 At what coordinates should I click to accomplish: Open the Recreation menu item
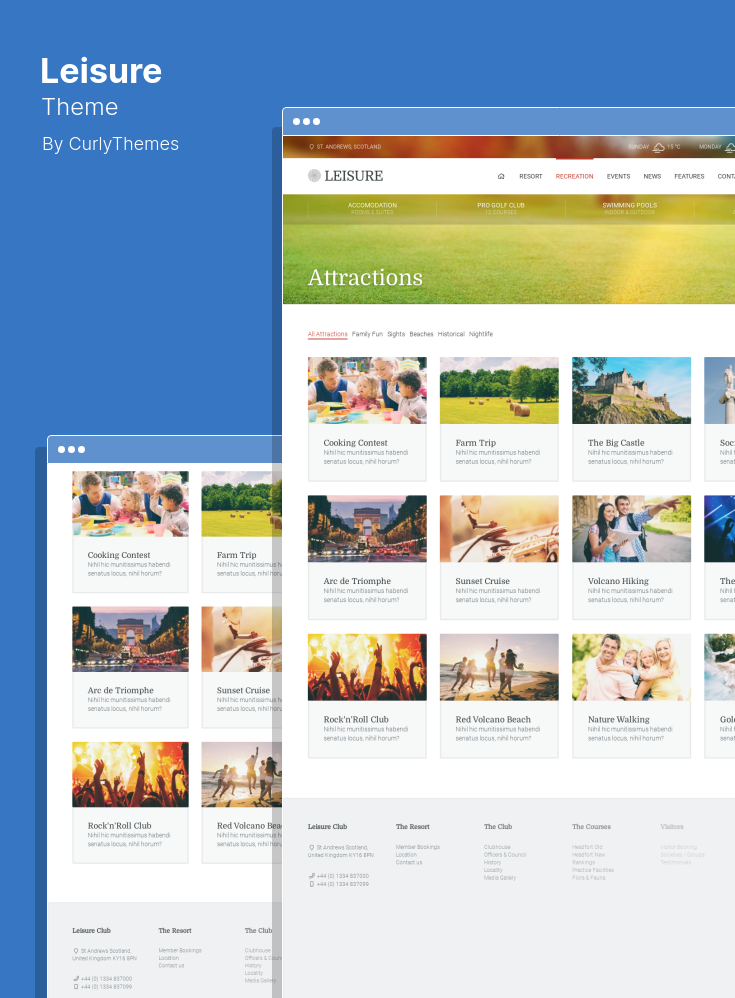[574, 176]
